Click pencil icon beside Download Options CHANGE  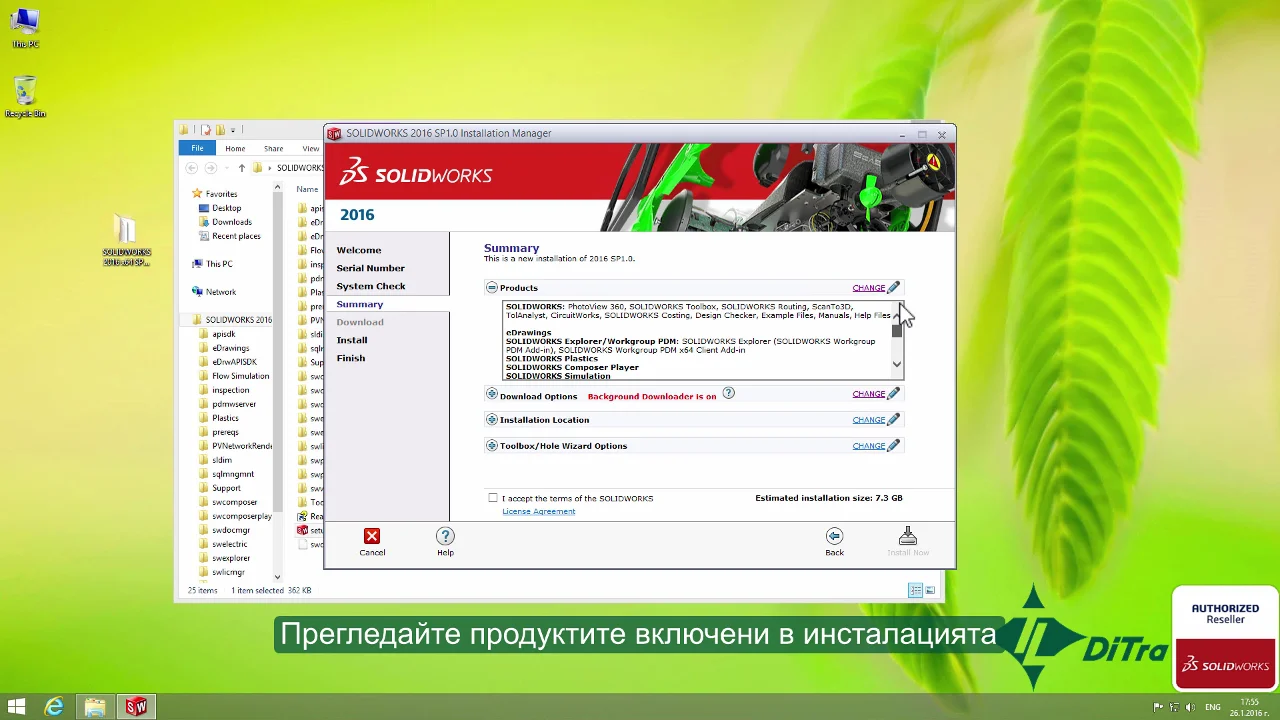point(894,394)
